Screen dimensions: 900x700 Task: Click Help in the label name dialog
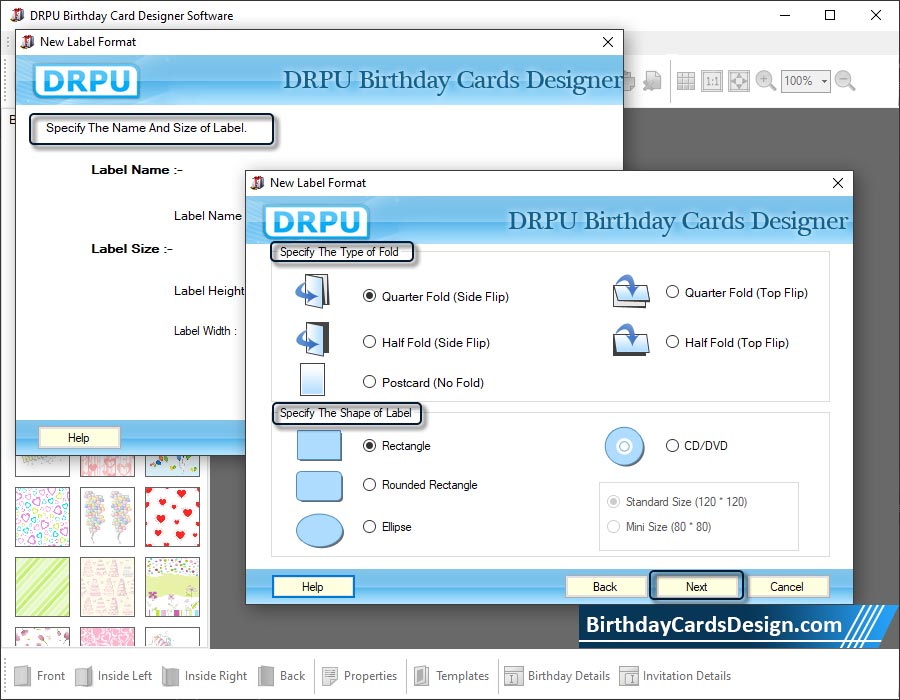point(79,438)
